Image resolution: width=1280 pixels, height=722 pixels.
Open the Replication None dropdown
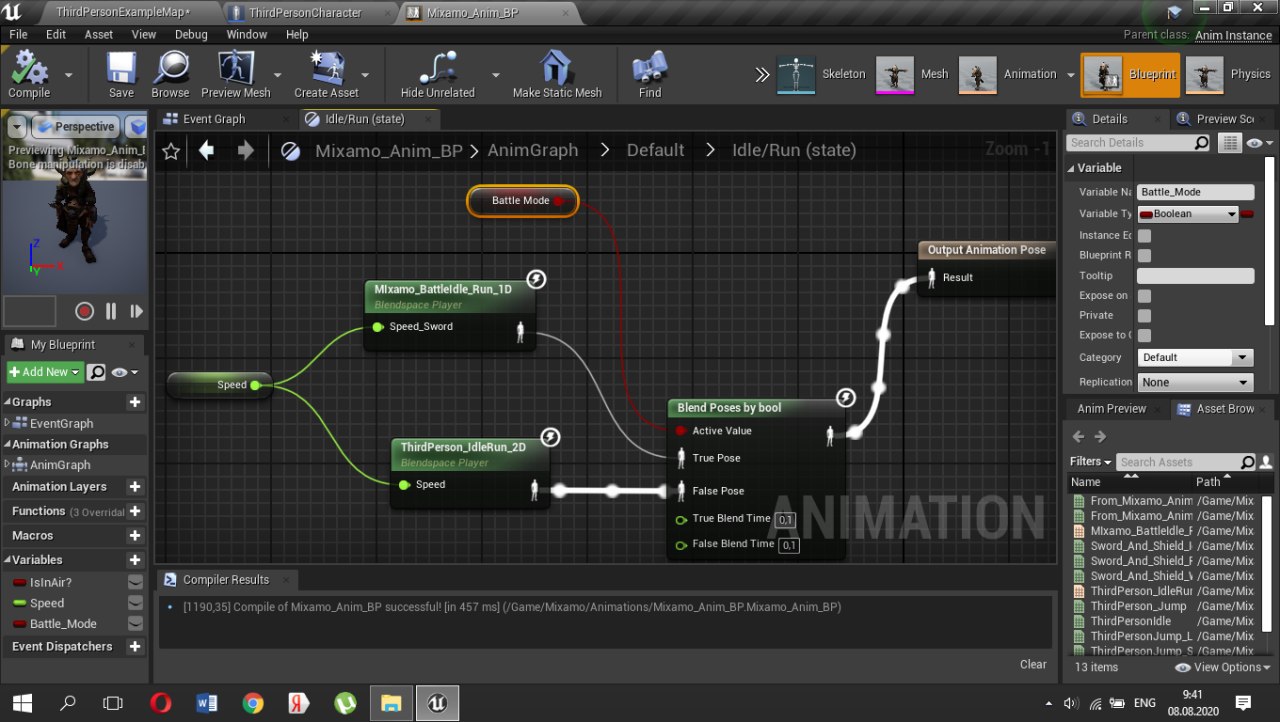(1195, 382)
